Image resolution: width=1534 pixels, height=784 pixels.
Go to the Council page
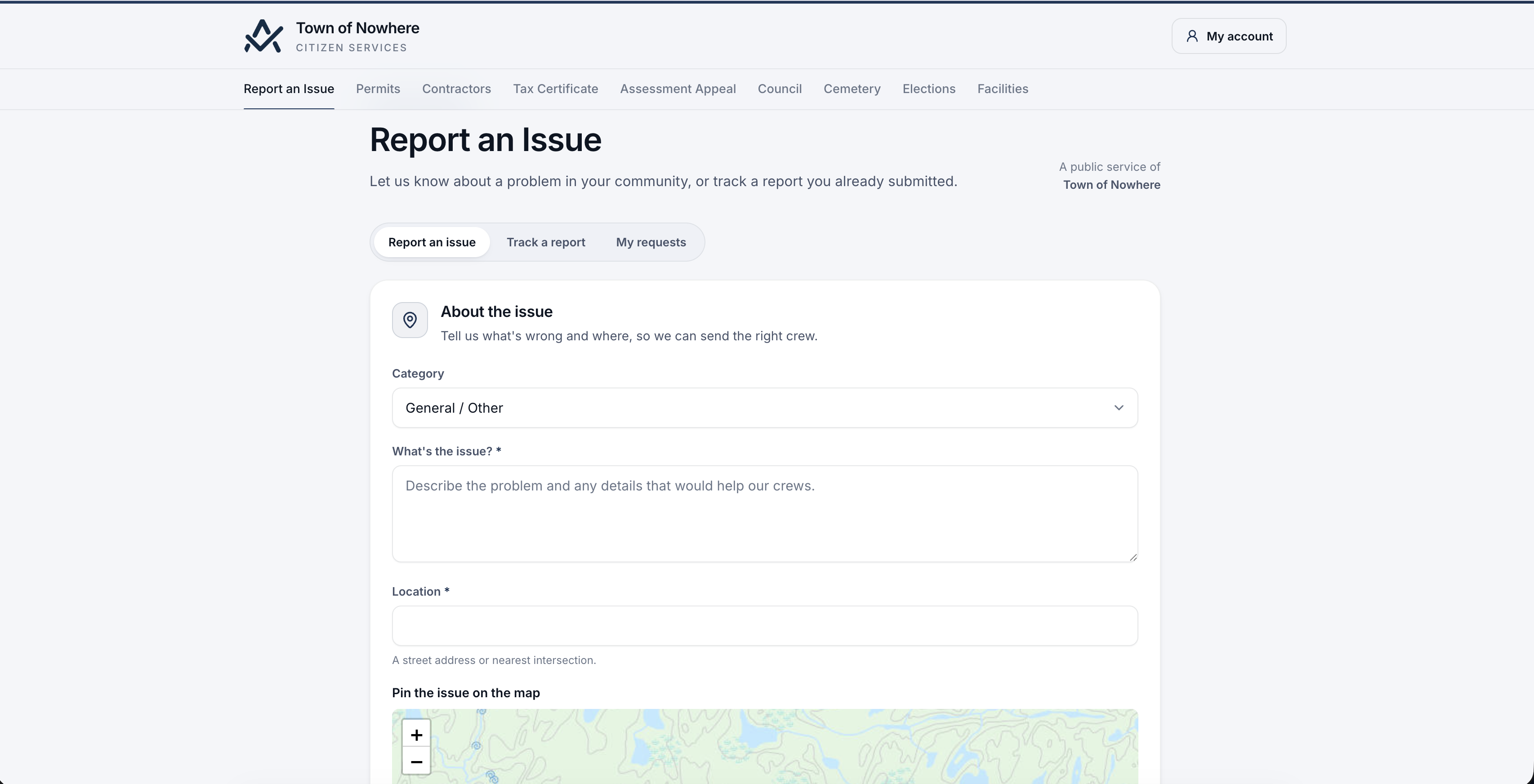[x=780, y=89]
